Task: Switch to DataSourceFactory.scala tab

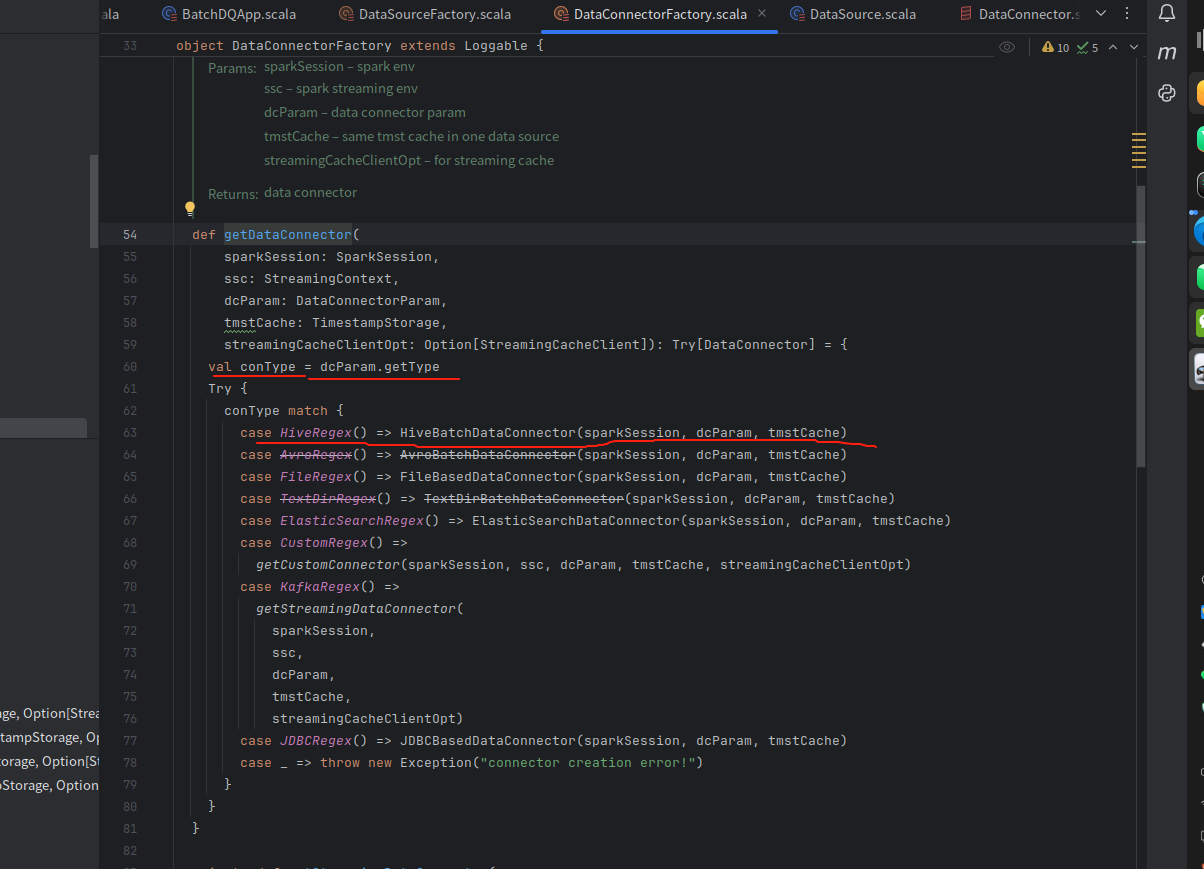Action: click(425, 14)
